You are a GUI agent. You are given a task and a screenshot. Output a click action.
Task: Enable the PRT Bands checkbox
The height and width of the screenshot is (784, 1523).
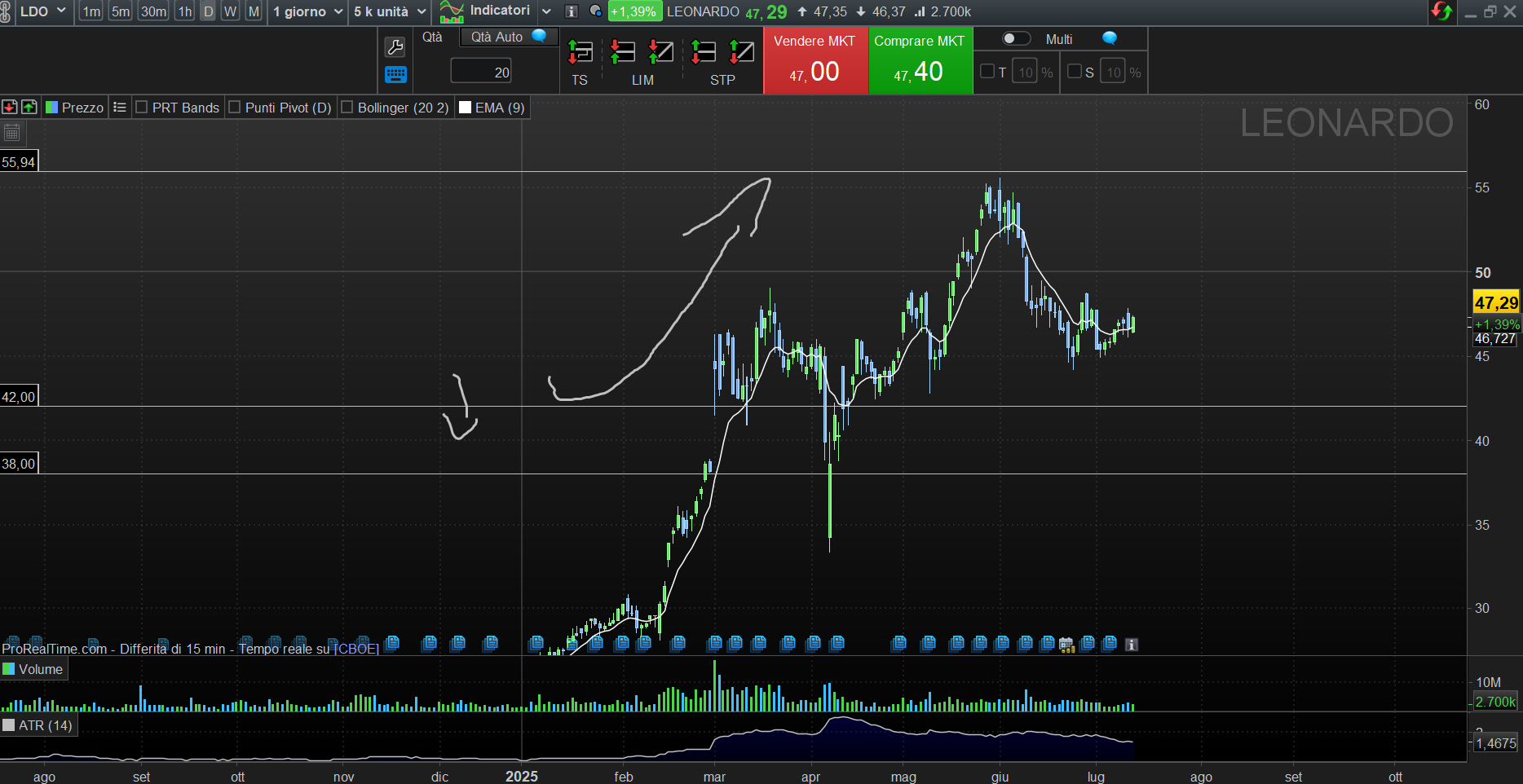pyautogui.click(x=142, y=107)
